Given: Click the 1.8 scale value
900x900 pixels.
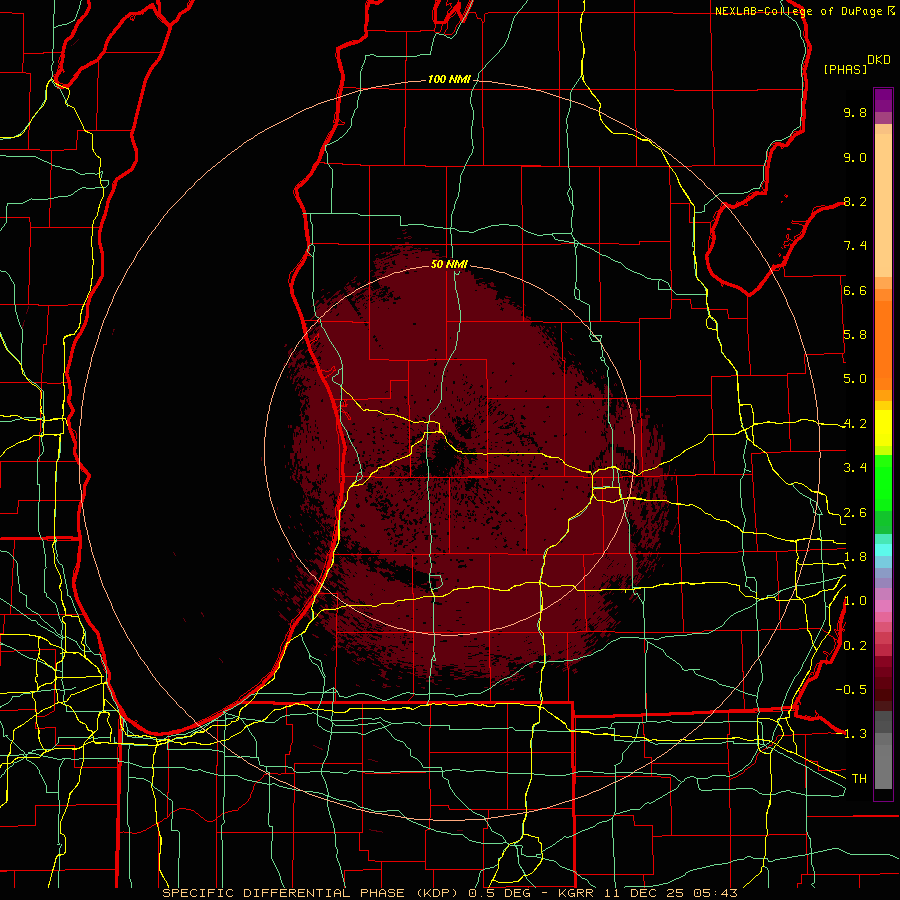Looking at the screenshot, I should click(x=855, y=557).
